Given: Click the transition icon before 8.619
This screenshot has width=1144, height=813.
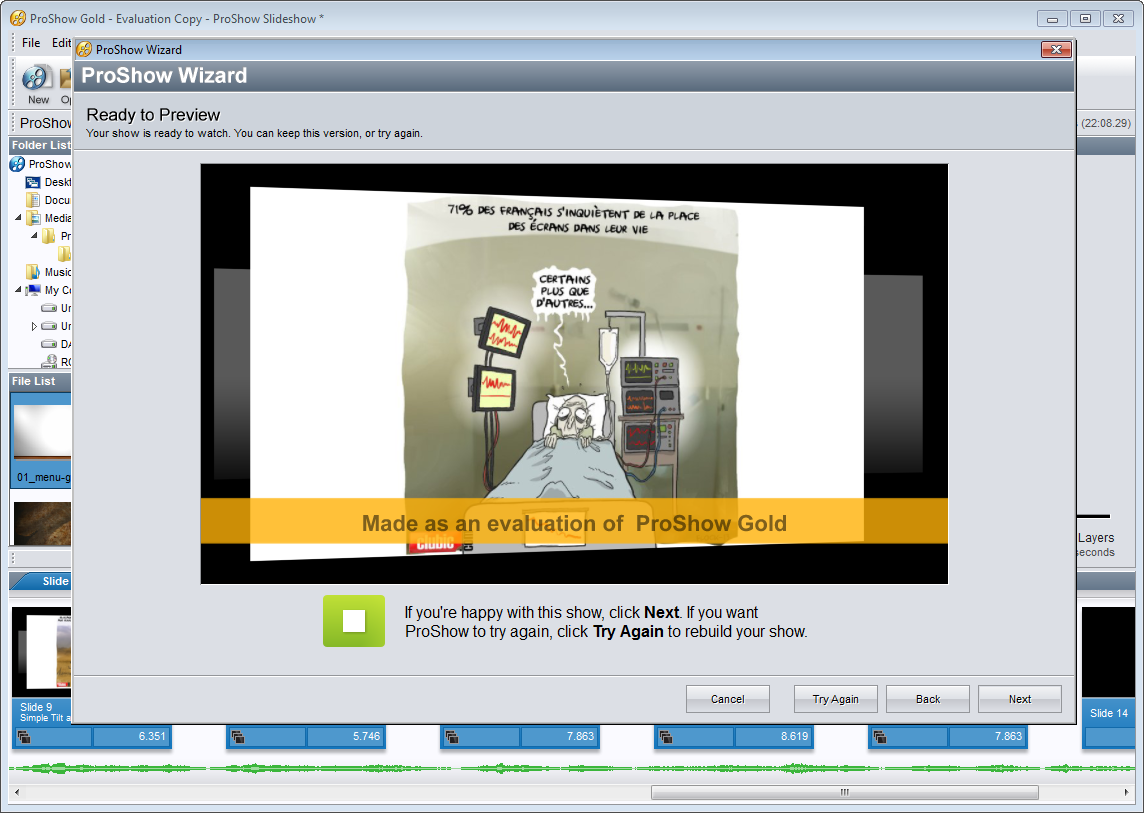Looking at the screenshot, I should click(x=665, y=736).
